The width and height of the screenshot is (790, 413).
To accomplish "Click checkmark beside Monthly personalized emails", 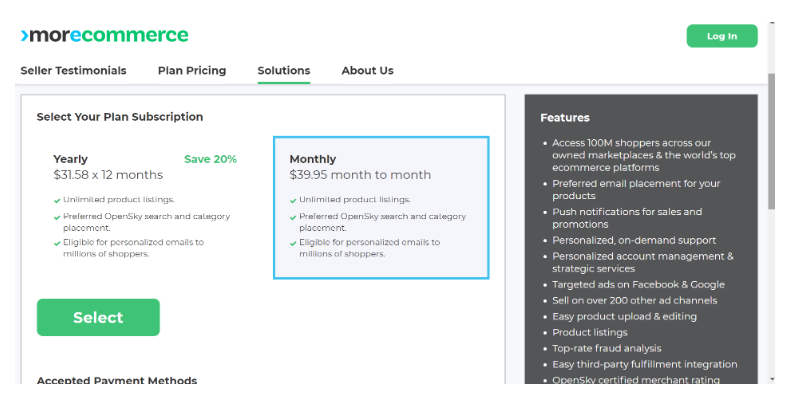I will click(x=293, y=243).
